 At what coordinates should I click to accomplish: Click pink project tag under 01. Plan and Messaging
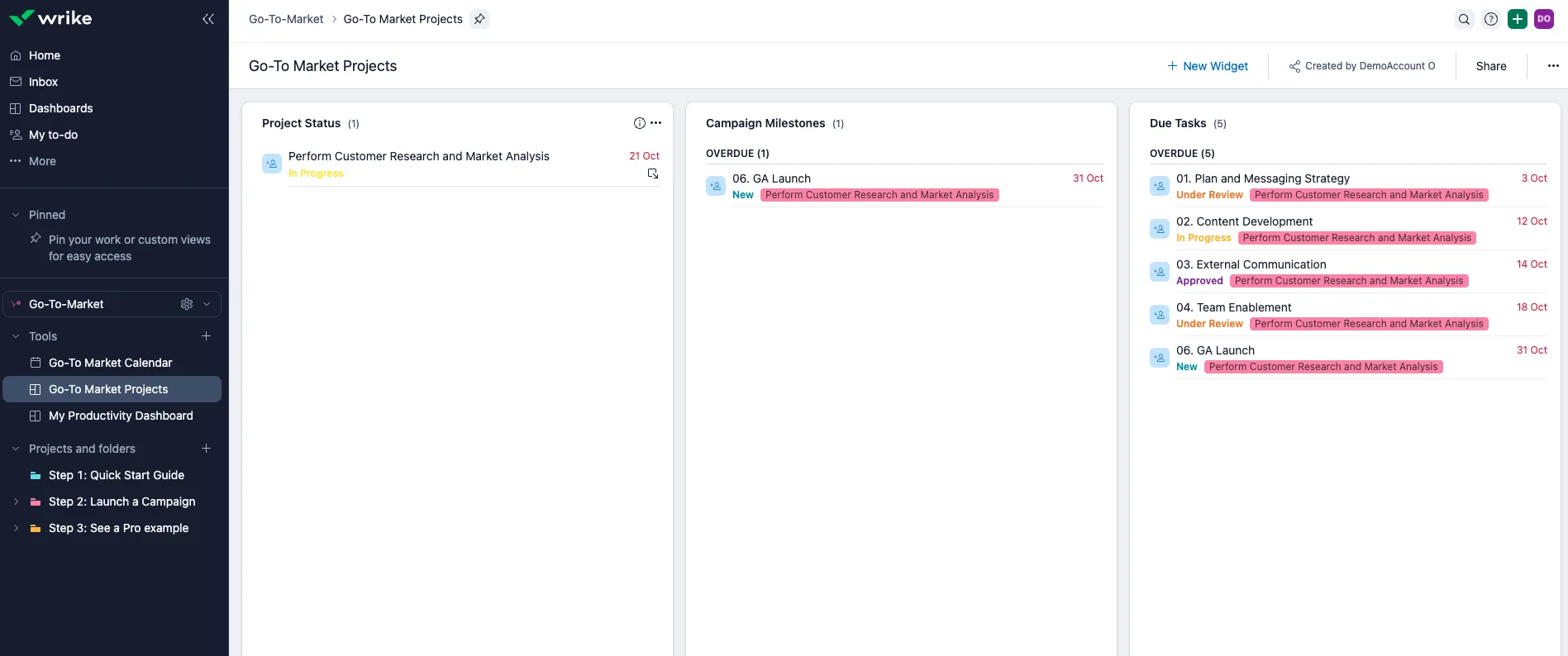(x=1369, y=195)
